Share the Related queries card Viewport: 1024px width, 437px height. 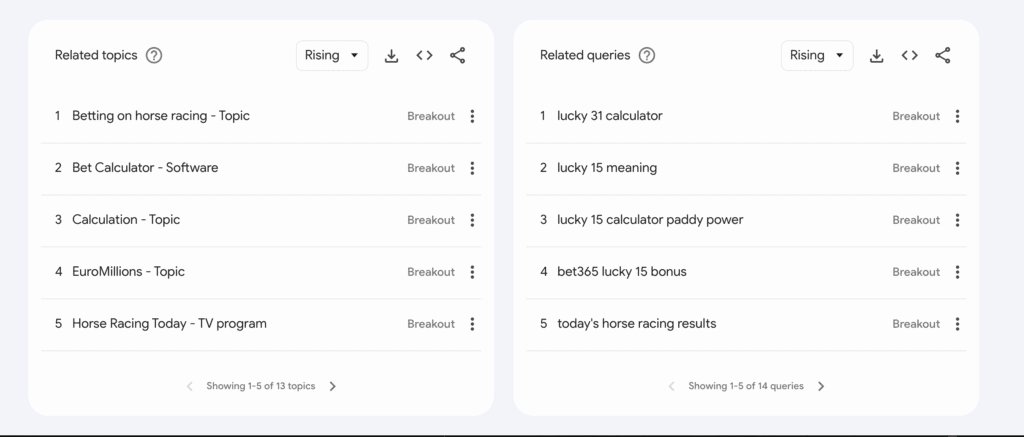pyautogui.click(x=942, y=56)
